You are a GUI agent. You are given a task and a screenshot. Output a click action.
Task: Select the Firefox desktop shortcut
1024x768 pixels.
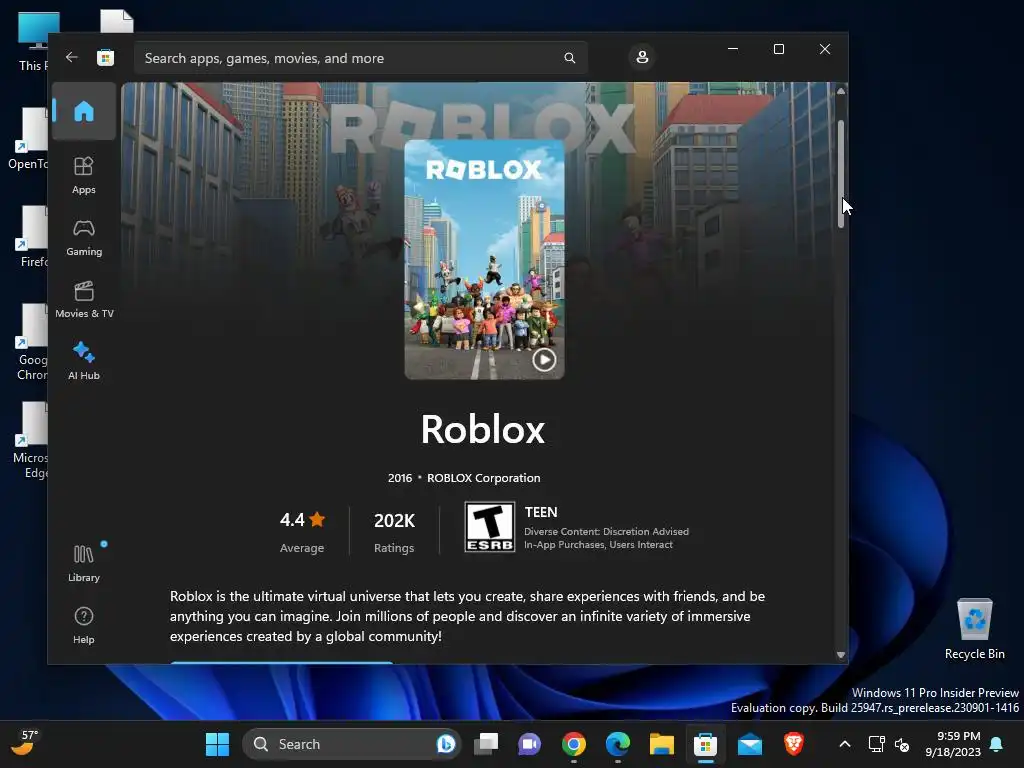(x=31, y=236)
